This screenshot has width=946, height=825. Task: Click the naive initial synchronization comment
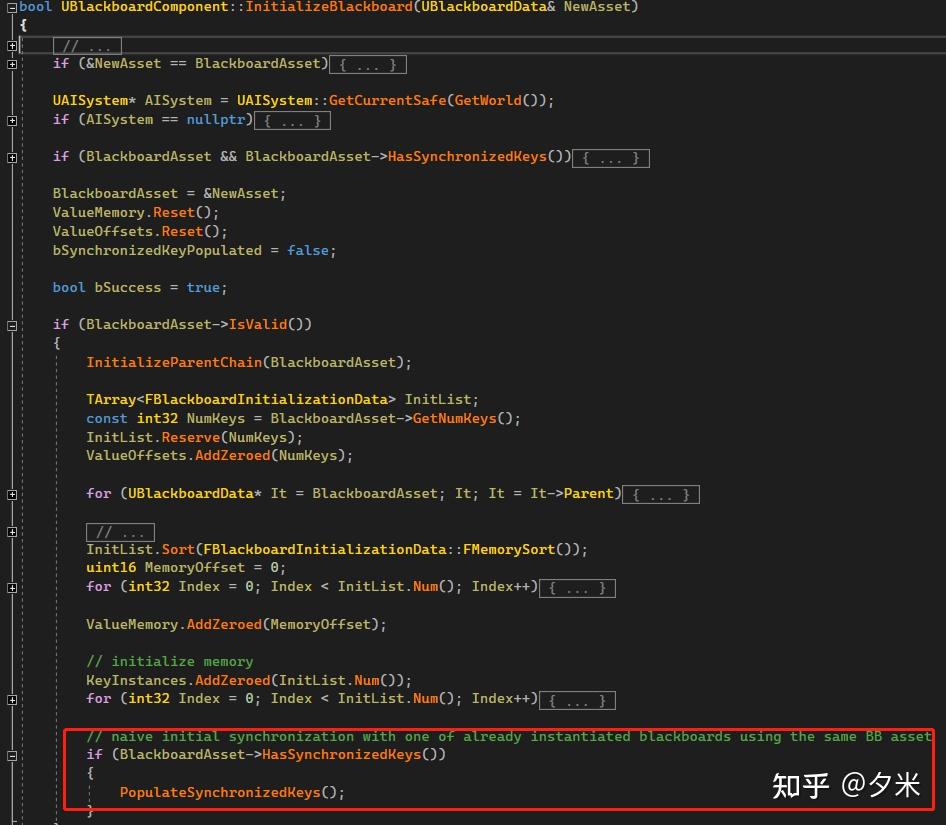(x=509, y=736)
